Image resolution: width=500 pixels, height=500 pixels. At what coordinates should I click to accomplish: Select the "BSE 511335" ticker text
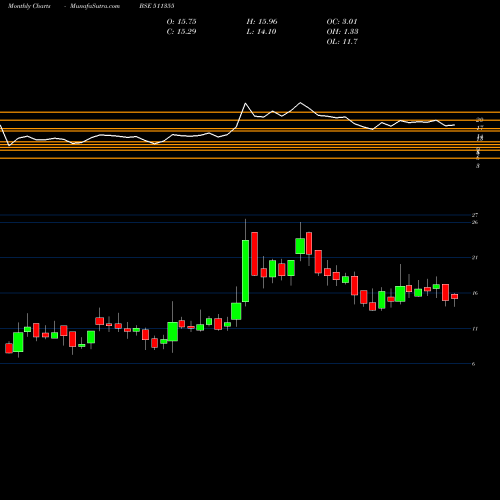point(157,6)
